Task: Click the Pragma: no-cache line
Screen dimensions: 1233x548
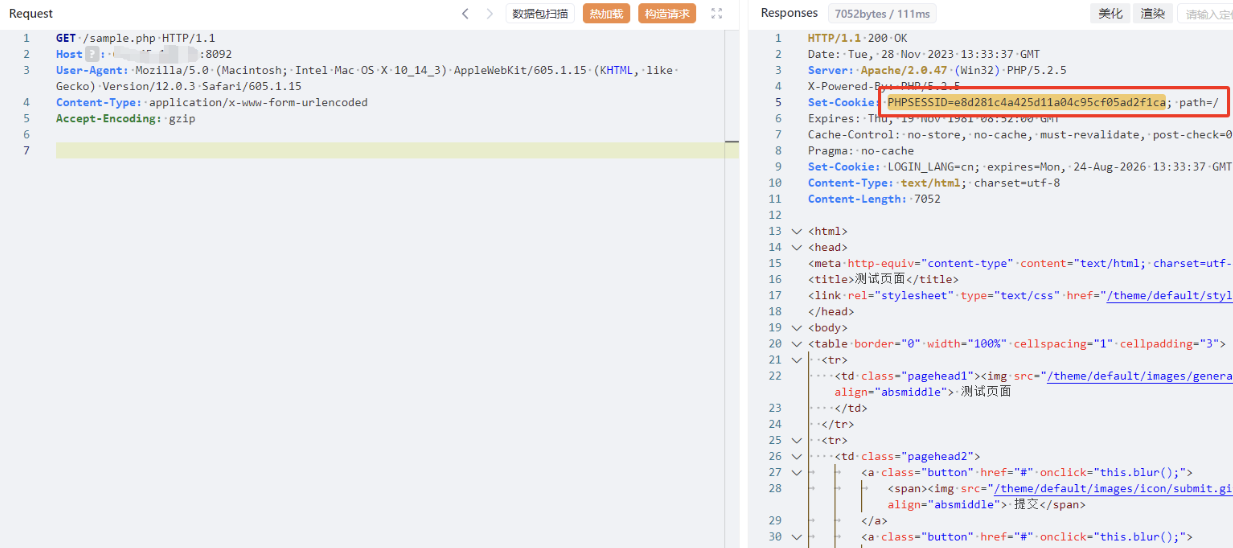Action: point(861,150)
